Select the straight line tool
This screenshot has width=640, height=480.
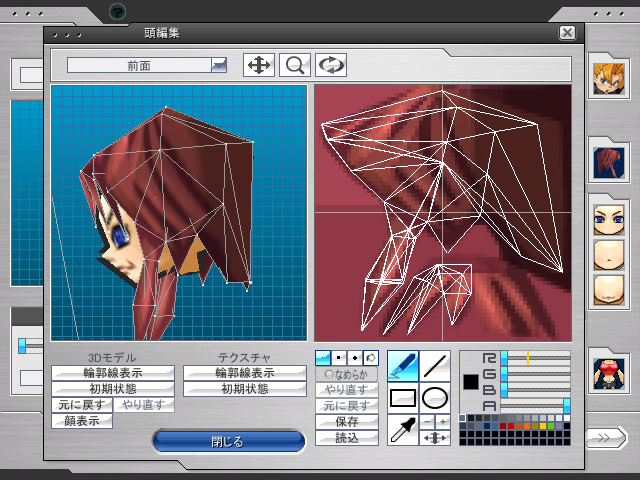pyautogui.click(x=435, y=365)
